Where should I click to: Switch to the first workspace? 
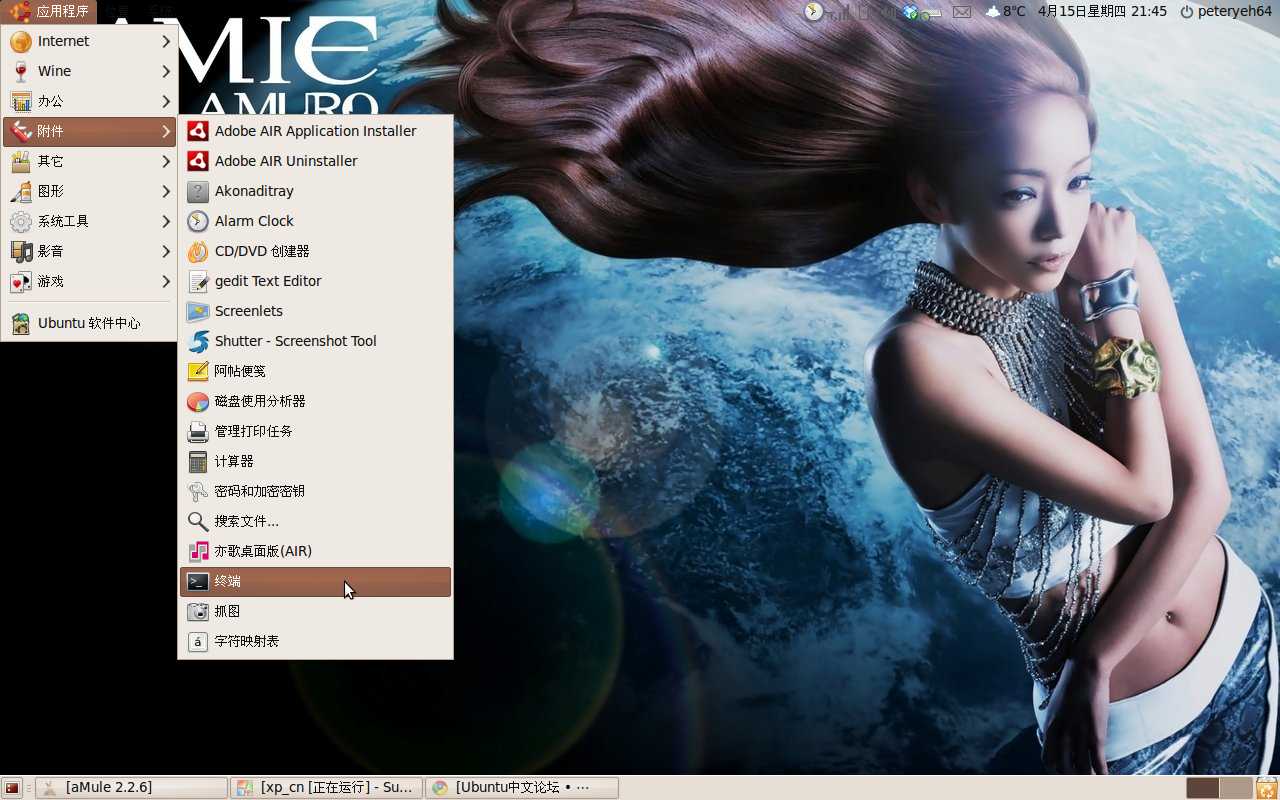1203,788
